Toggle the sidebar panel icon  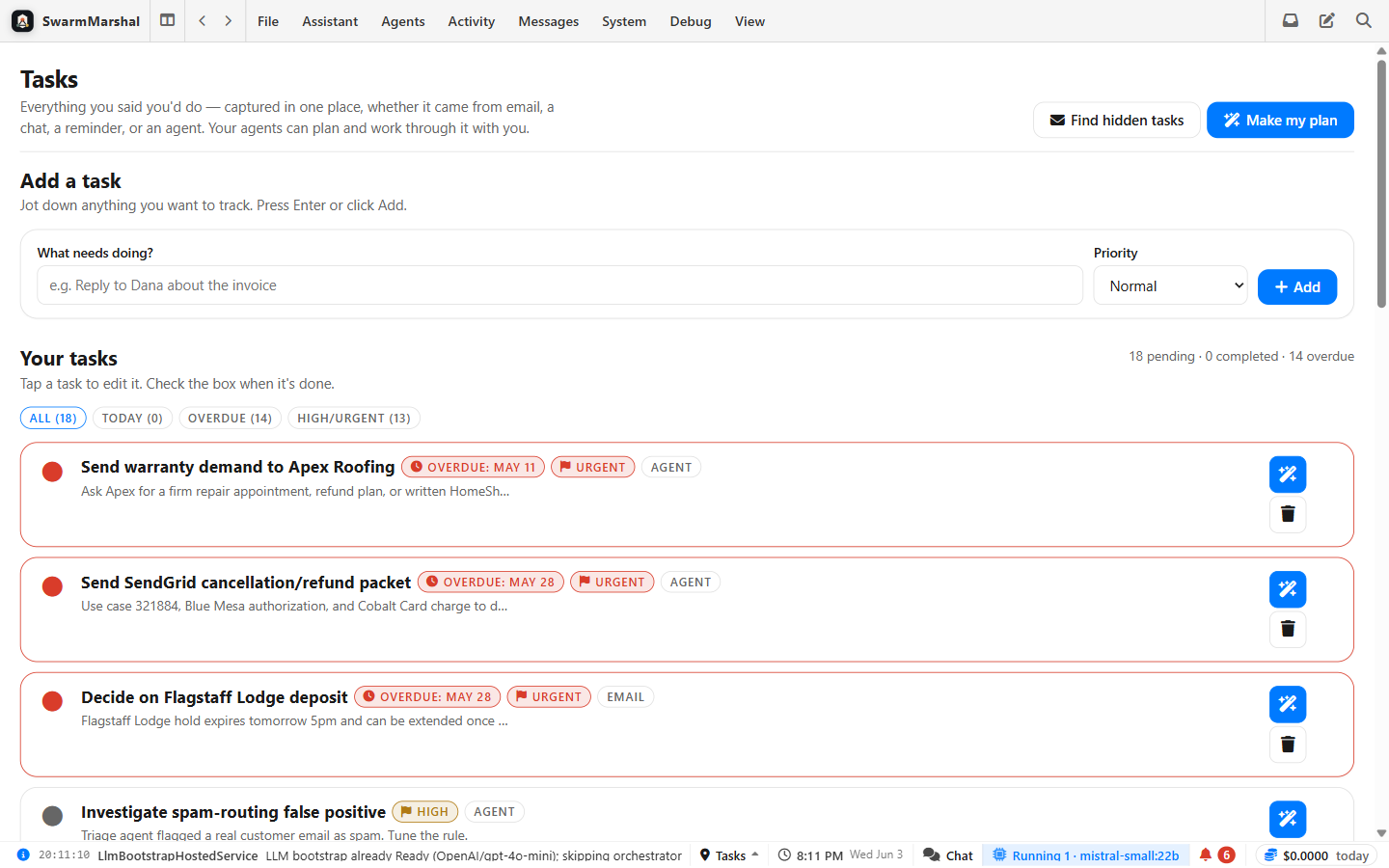click(168, 20)
